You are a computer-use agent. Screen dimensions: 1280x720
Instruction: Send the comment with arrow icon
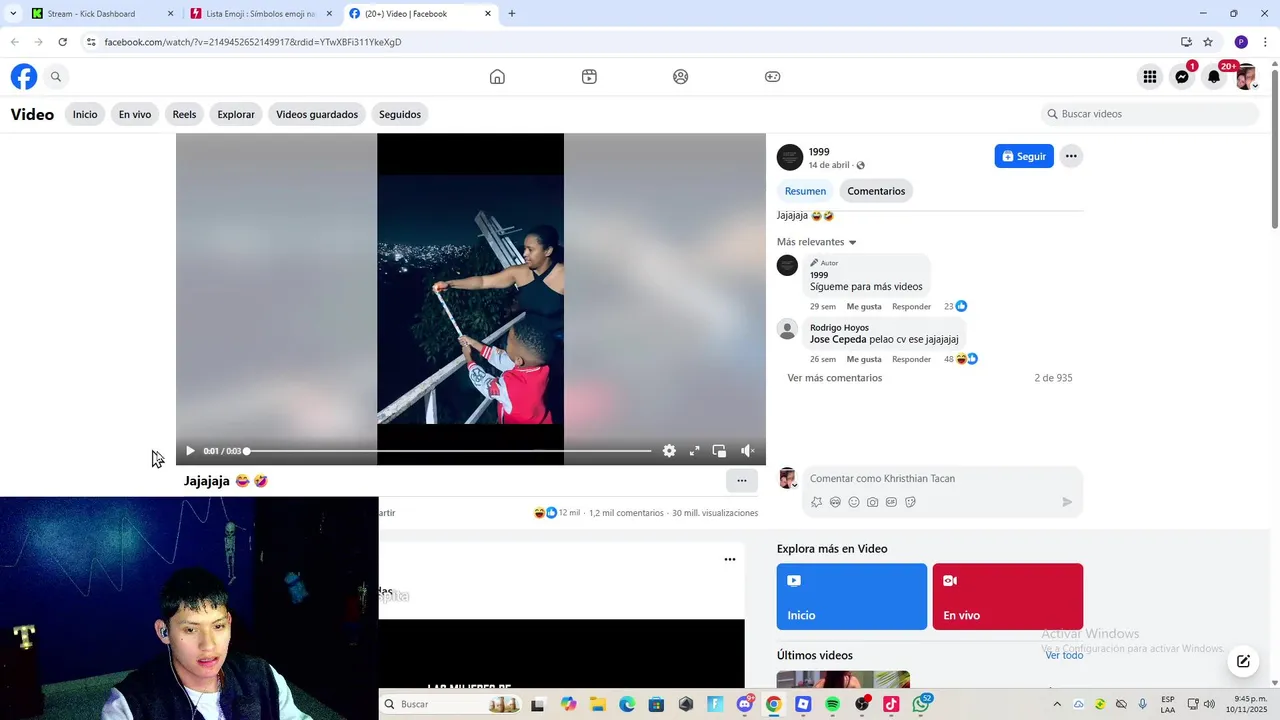click(x=1067, y=502)
